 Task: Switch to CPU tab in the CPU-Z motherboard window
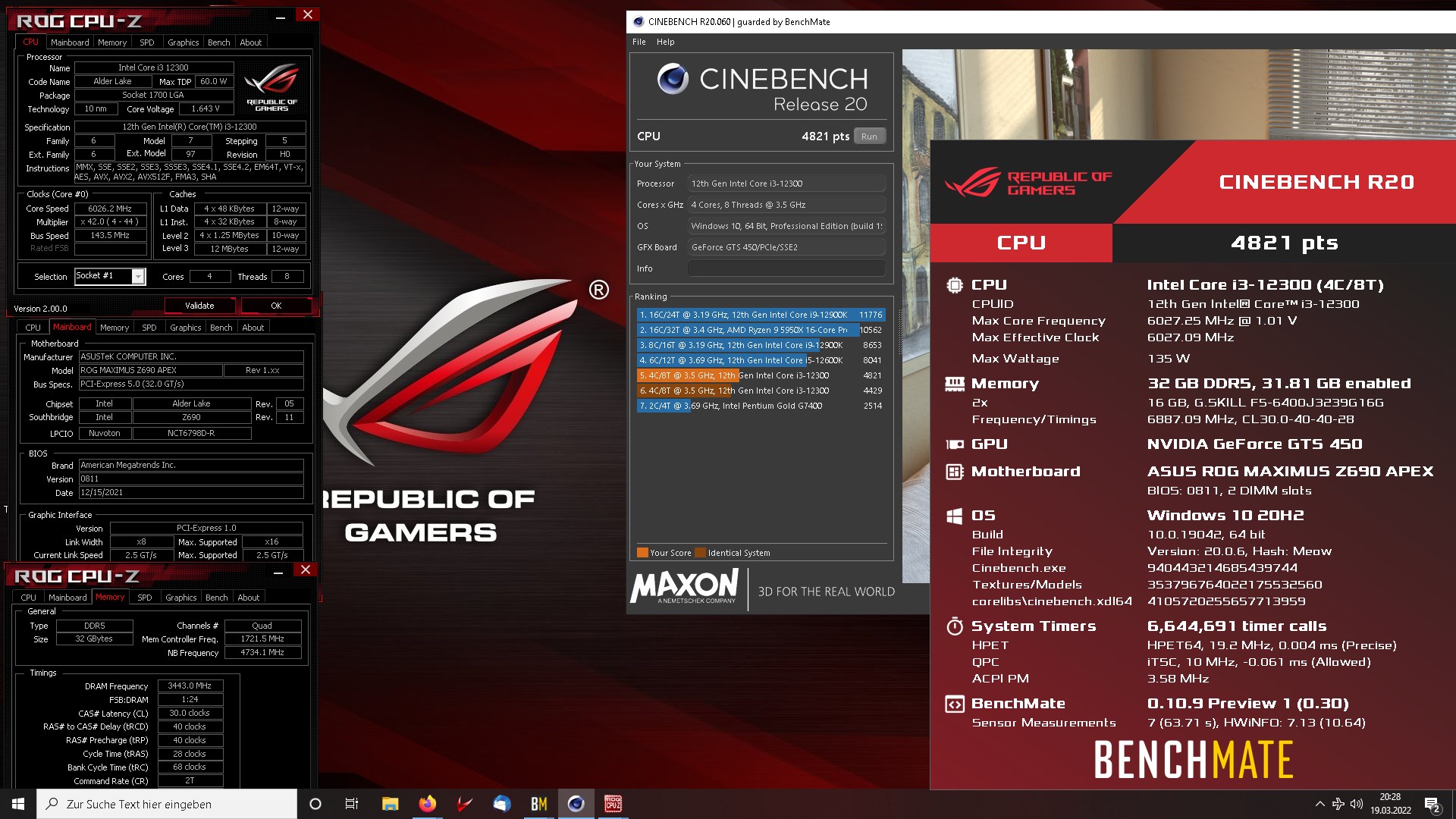[33, 328]
